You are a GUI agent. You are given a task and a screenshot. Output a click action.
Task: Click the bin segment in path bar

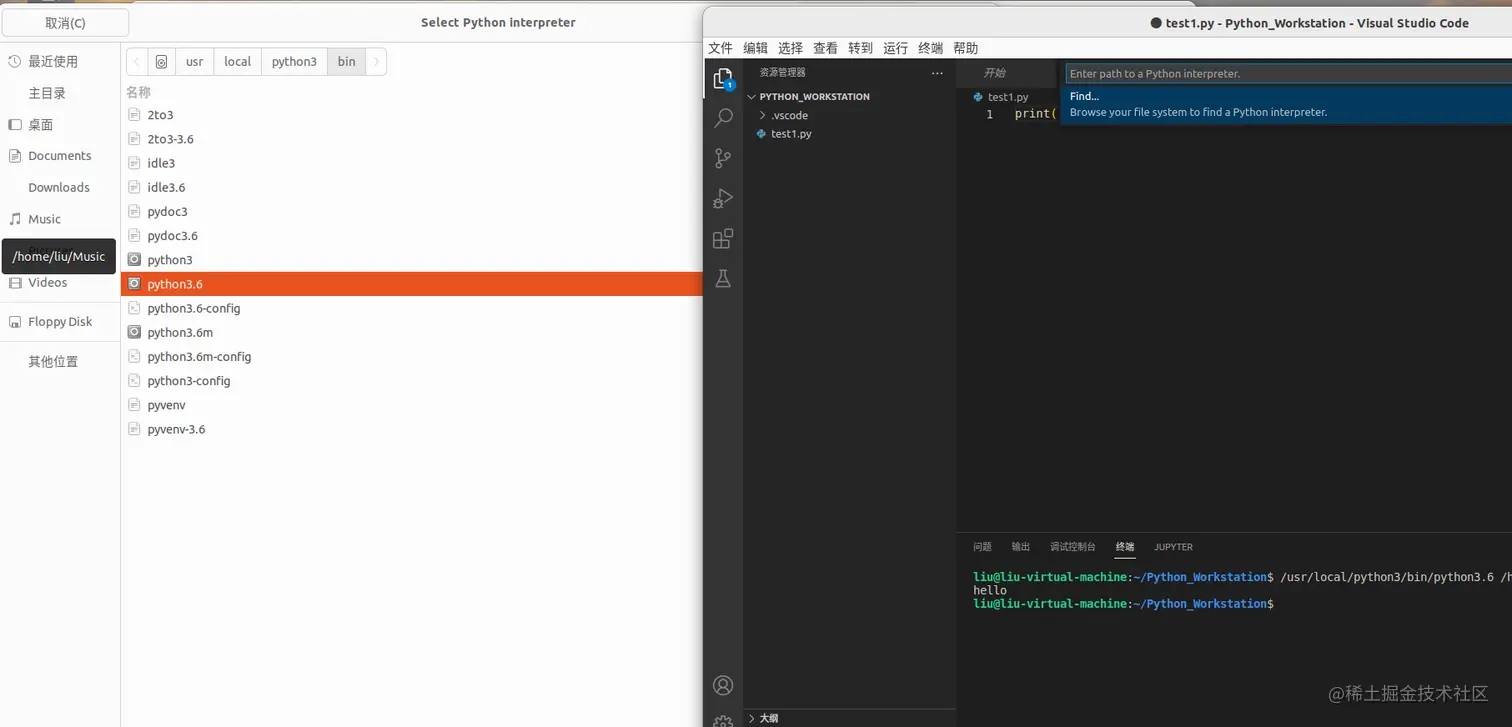pos(346,62)
